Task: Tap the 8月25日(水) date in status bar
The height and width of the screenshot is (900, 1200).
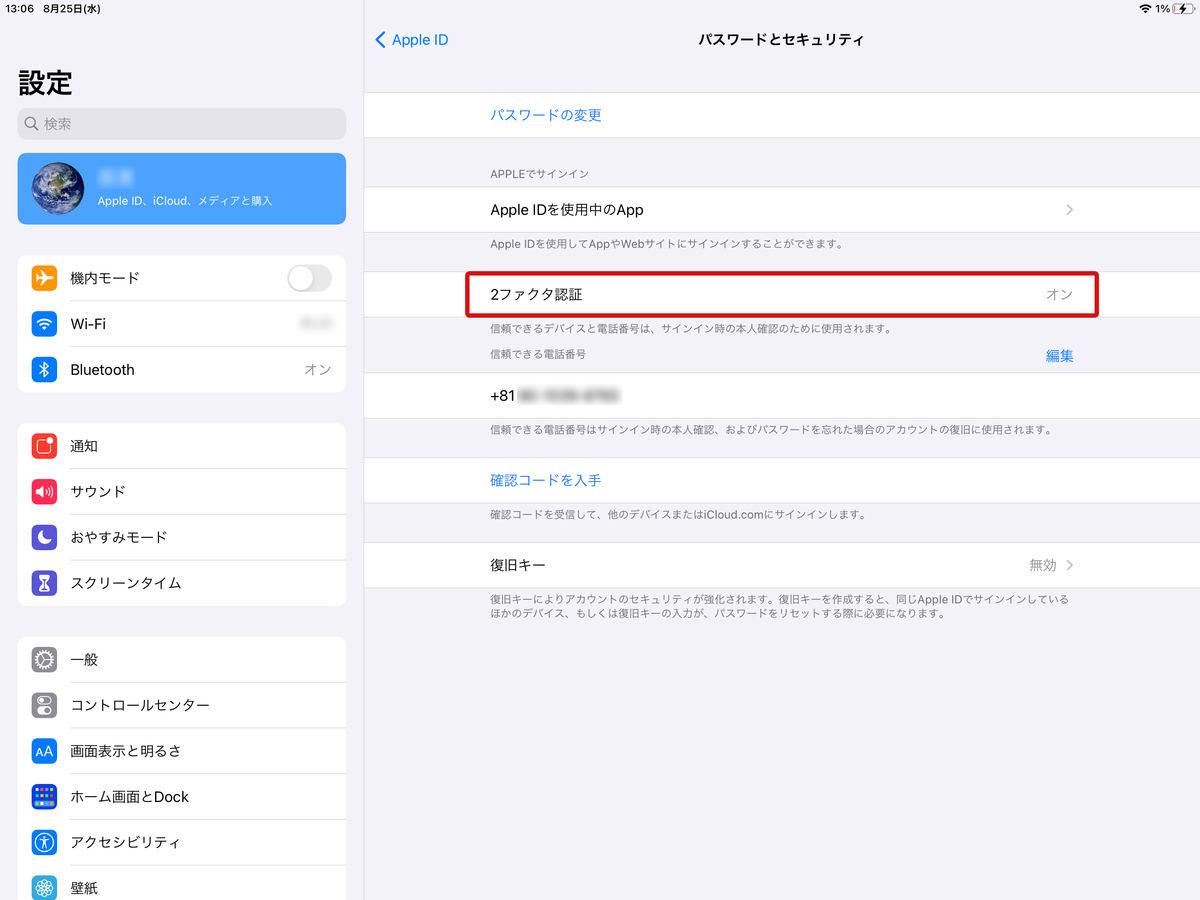Action: pos(74,9)
